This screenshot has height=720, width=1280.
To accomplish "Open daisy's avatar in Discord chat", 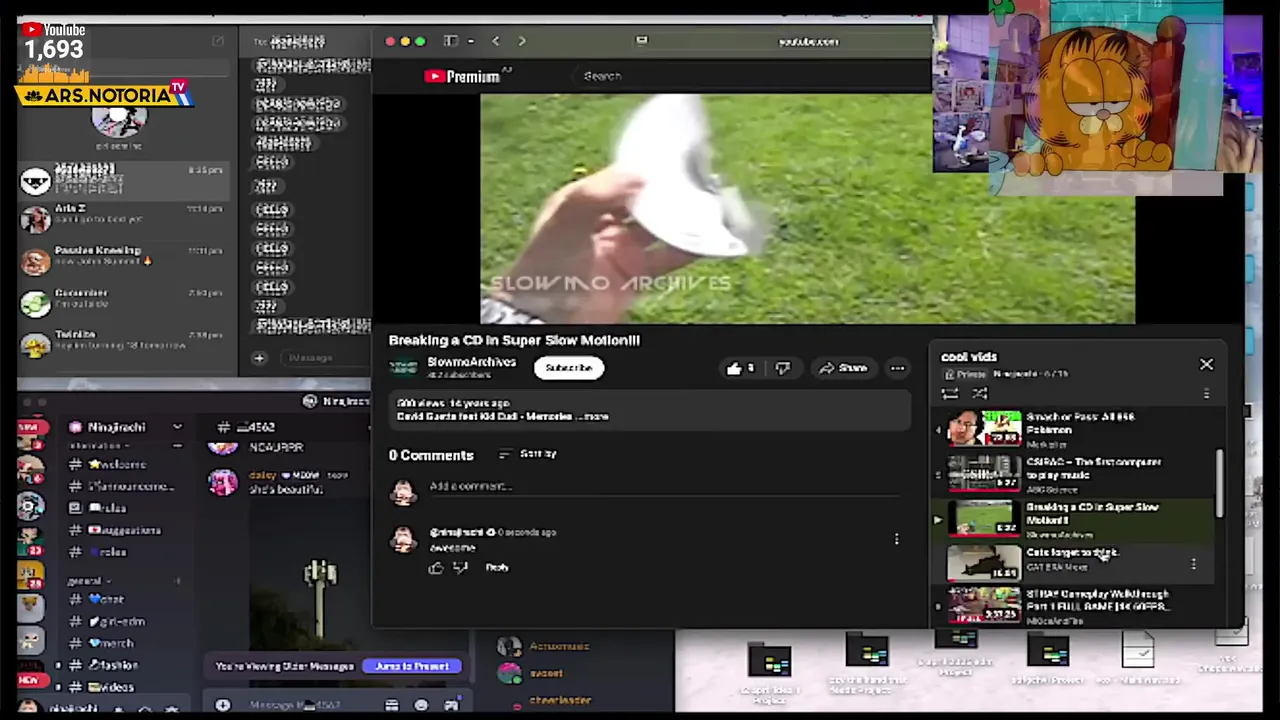I will [222, 482].
